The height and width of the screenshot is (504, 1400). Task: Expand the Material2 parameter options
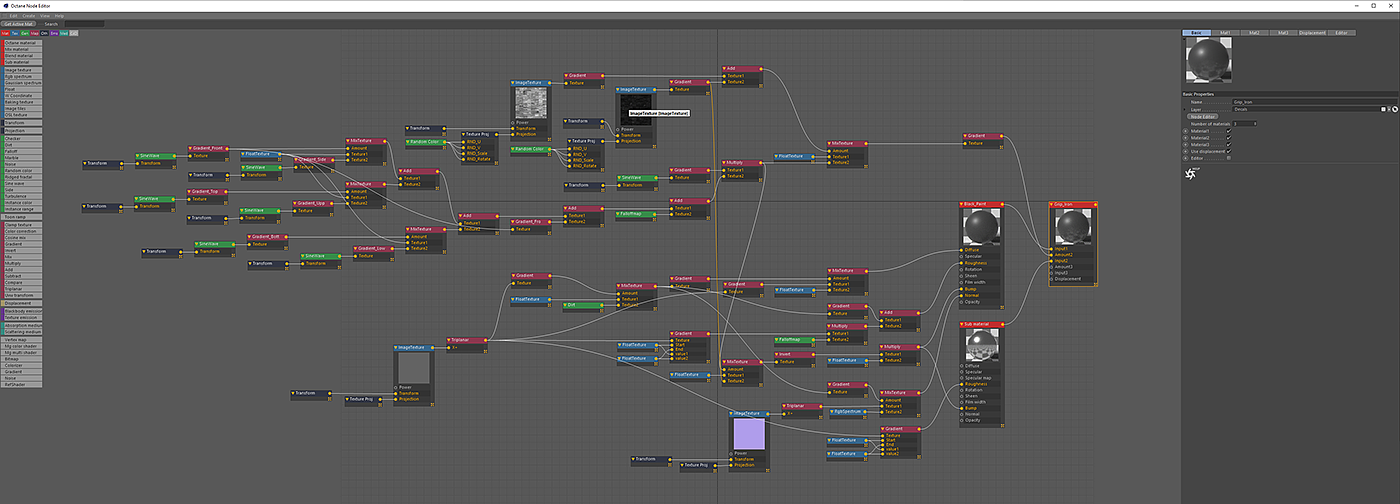click(x=1186, y=138)
